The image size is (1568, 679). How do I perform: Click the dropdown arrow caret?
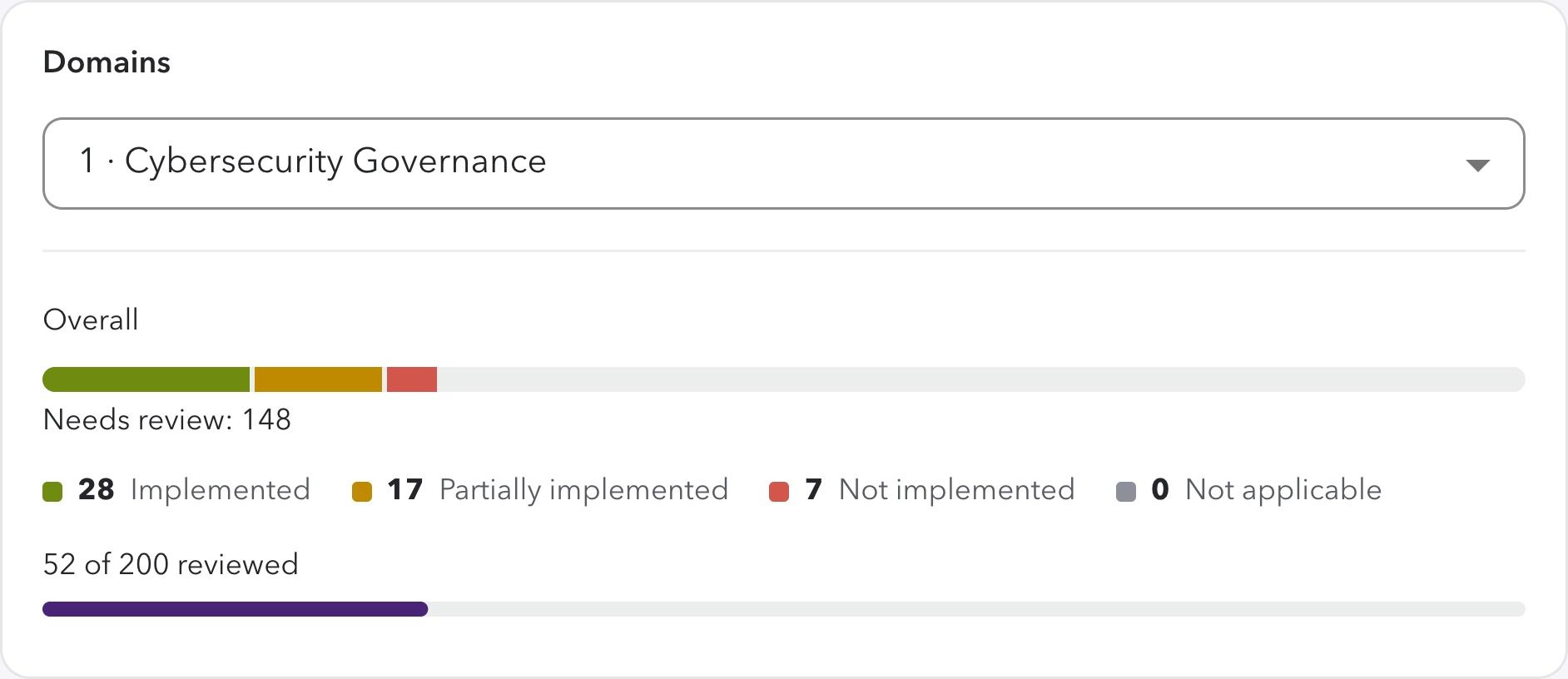click(x=1477, y=165)
